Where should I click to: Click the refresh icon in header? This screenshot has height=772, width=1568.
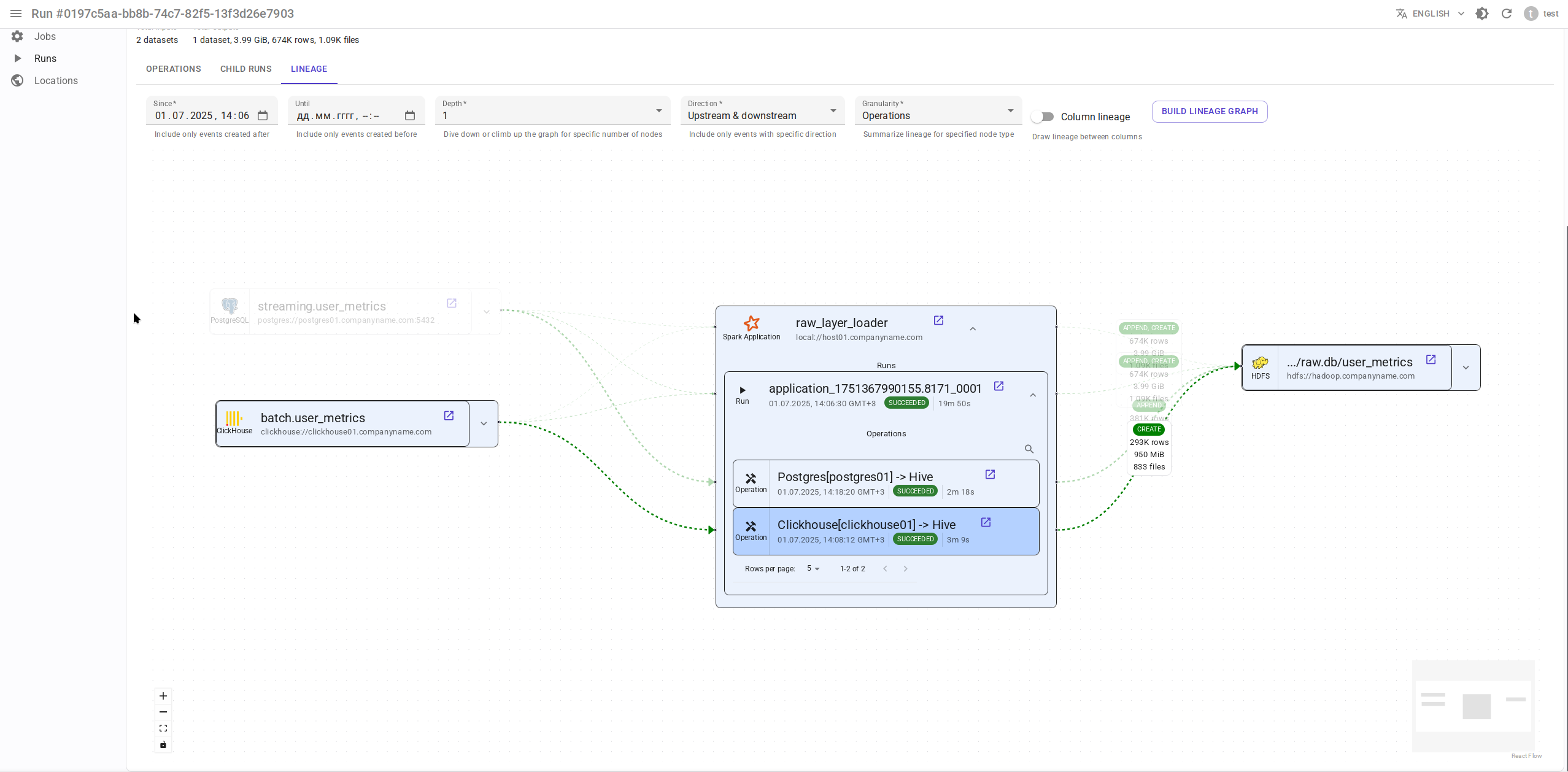pos(1507,14)
